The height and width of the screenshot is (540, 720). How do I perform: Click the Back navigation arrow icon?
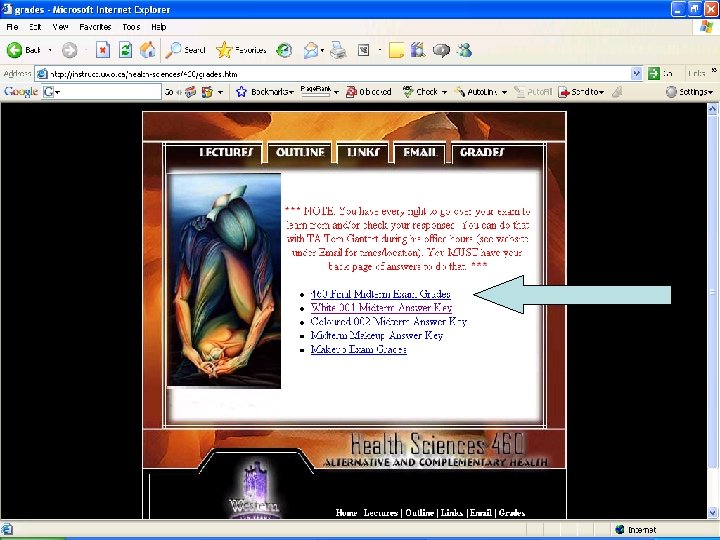click(14, 50)
